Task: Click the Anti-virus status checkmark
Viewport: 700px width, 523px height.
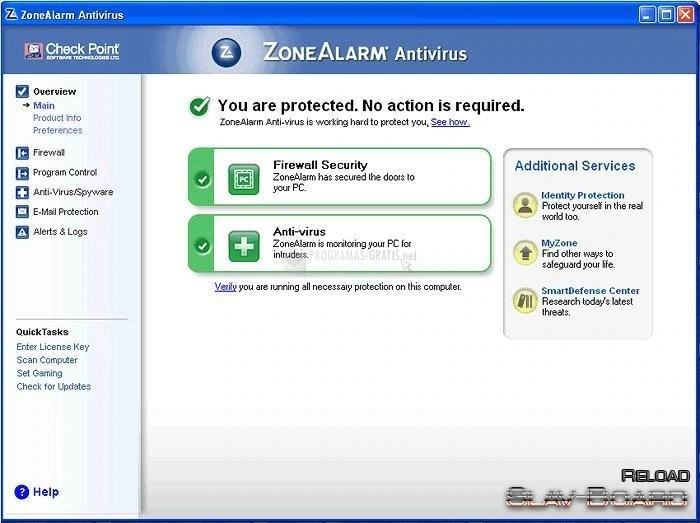Action: [x=202, y=246]
